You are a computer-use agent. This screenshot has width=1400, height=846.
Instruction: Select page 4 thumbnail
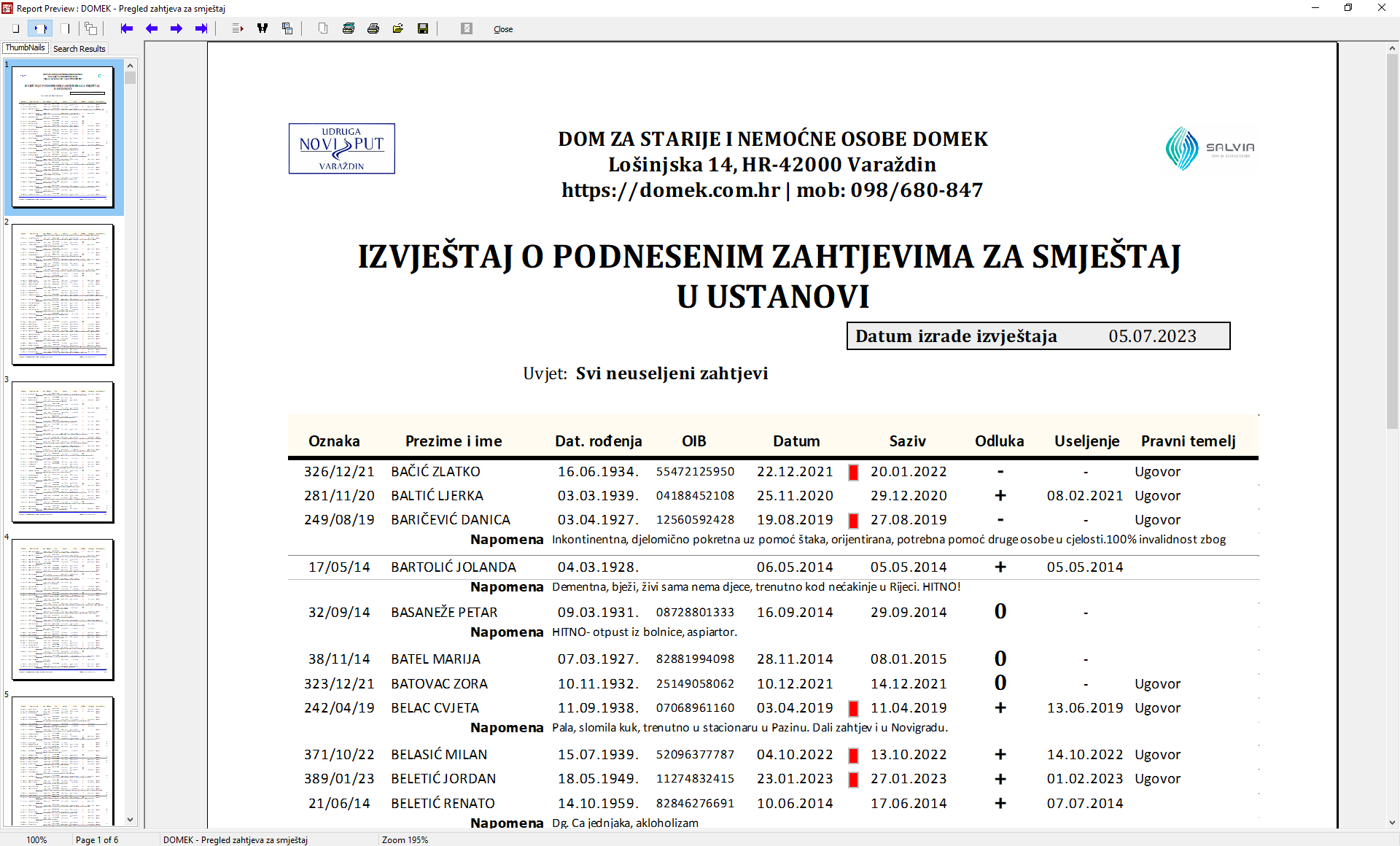(63, 610)
